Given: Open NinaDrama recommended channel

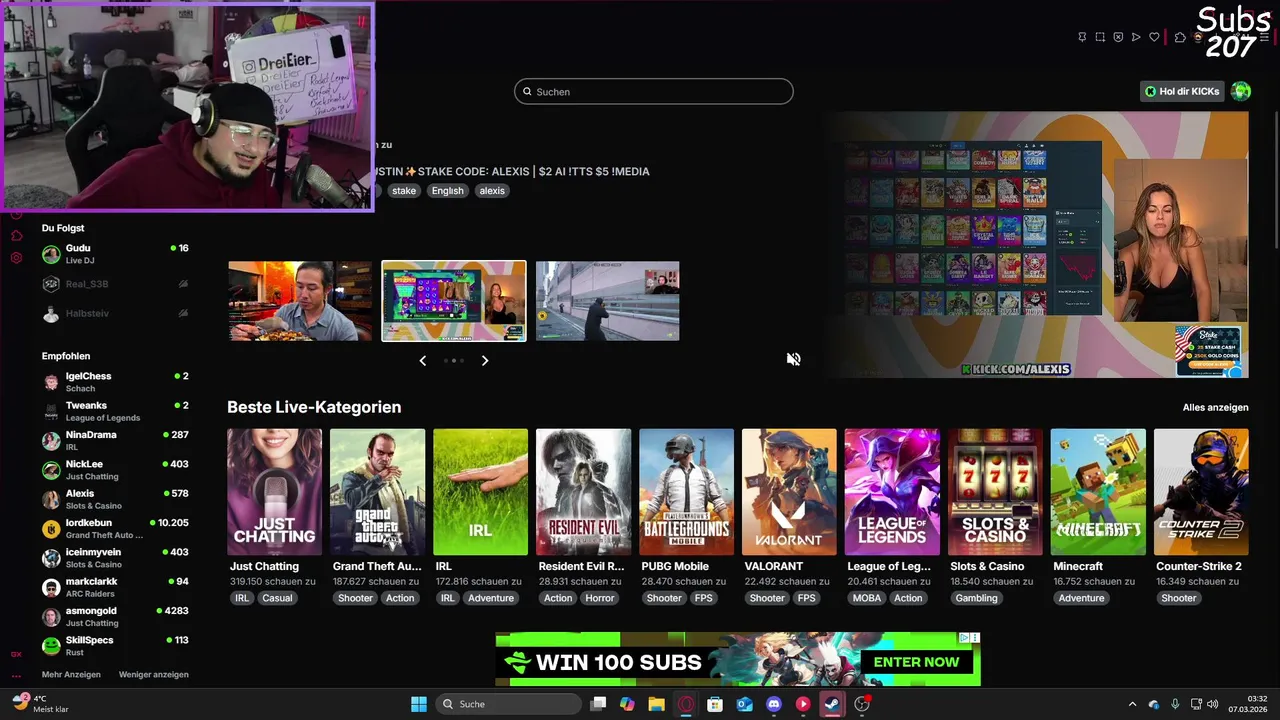Looking at the screenshot, I should tap(115, 441).
